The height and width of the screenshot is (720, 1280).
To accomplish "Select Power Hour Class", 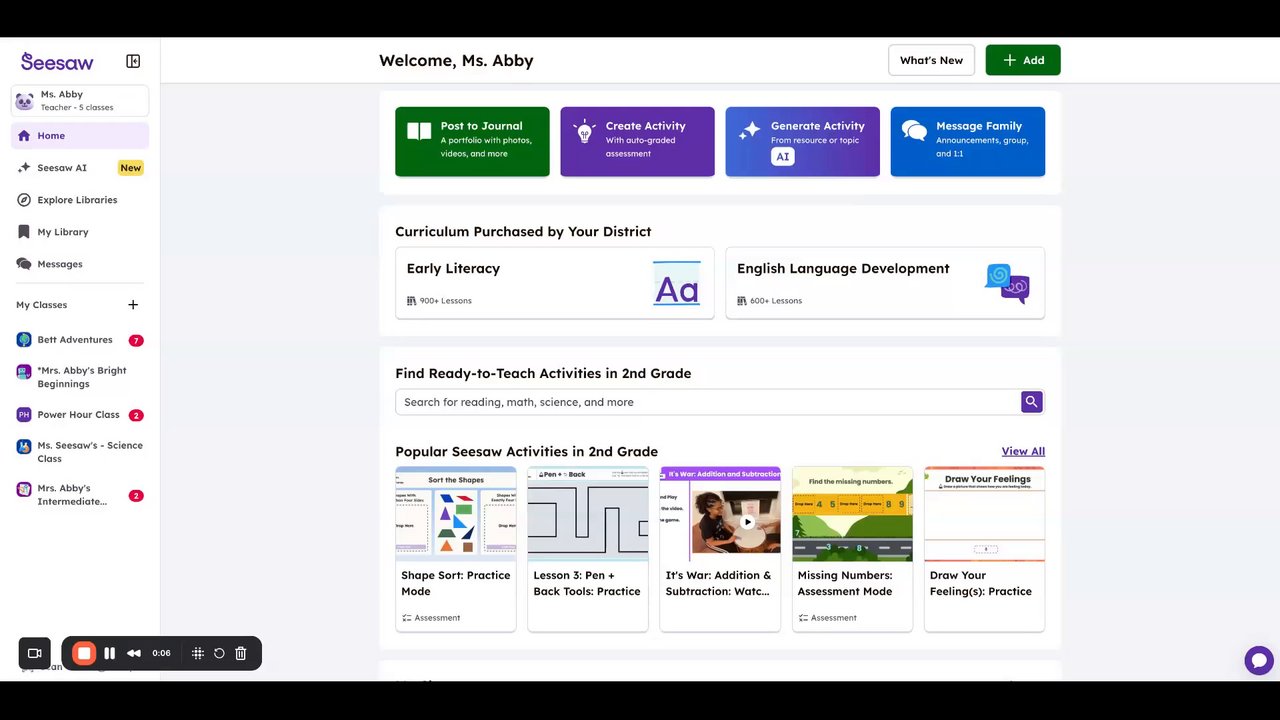I will tap(80, 415).
